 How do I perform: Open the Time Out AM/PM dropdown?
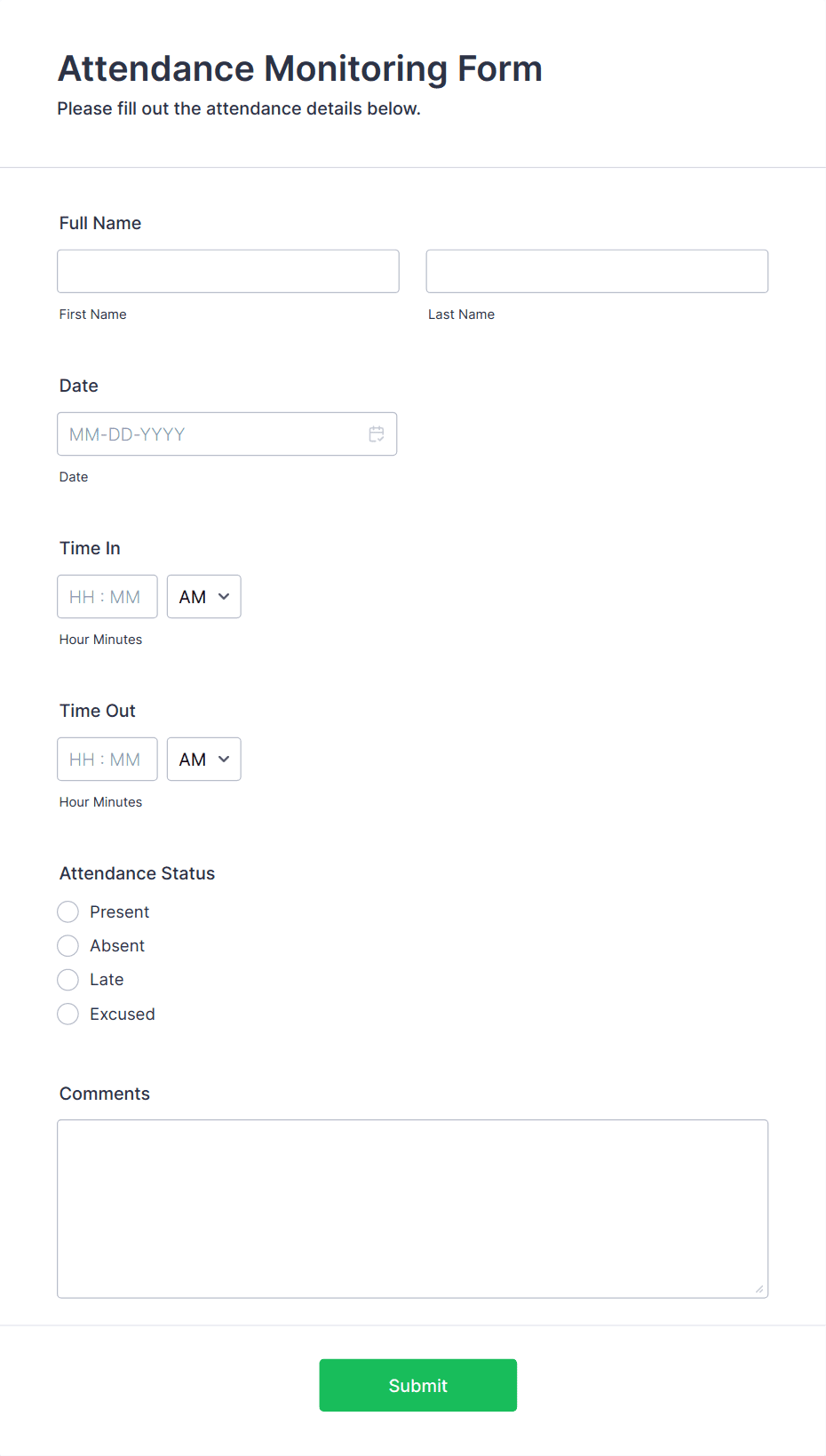(x=204, y=760)
